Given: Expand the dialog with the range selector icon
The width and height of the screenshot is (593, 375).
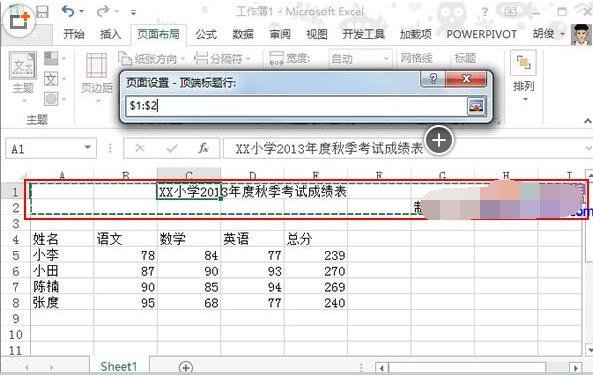Looking at the screenshot, I should click(x=476, y=106).
